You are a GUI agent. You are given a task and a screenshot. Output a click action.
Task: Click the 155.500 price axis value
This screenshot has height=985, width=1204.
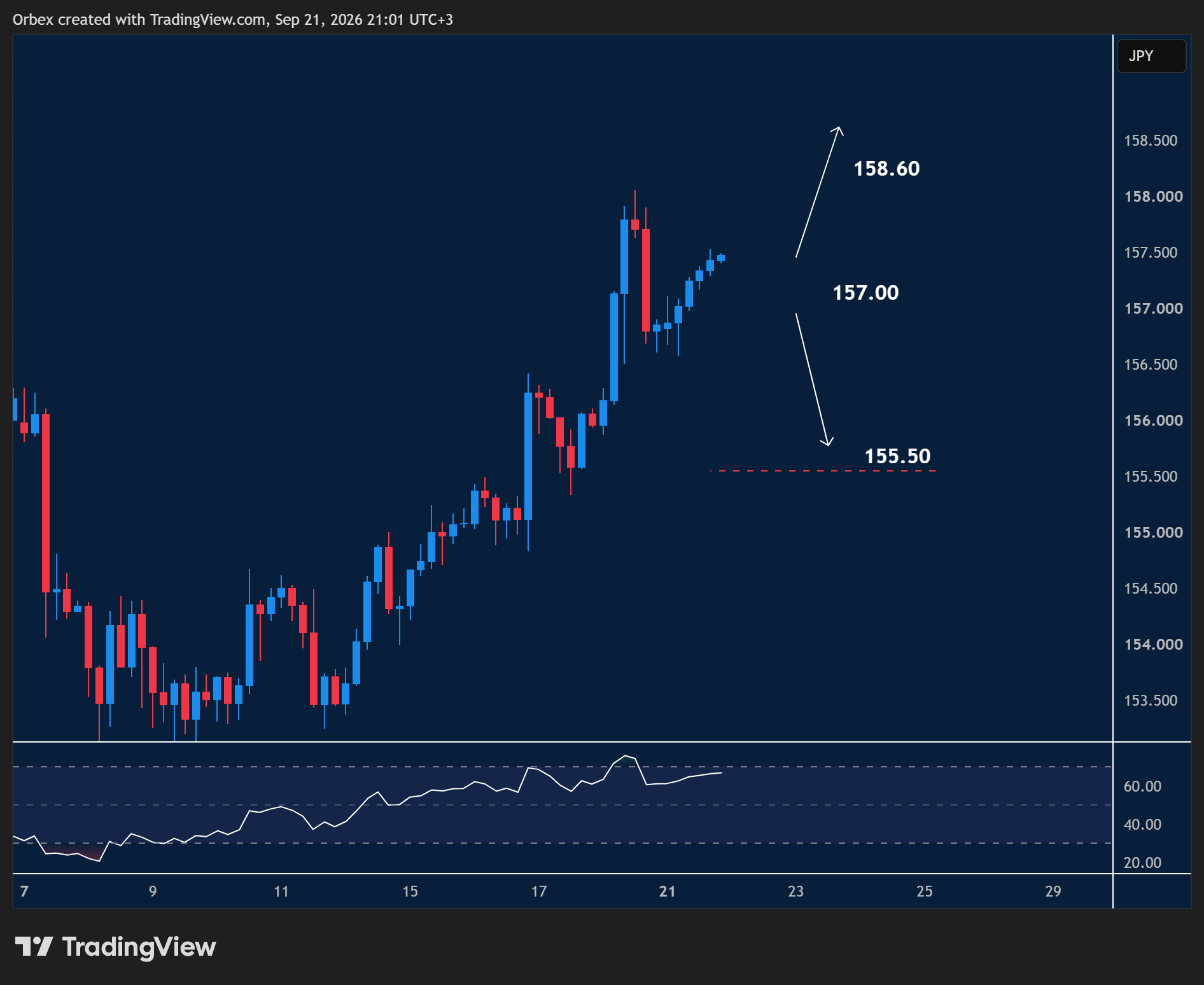tap(1151, 477)
